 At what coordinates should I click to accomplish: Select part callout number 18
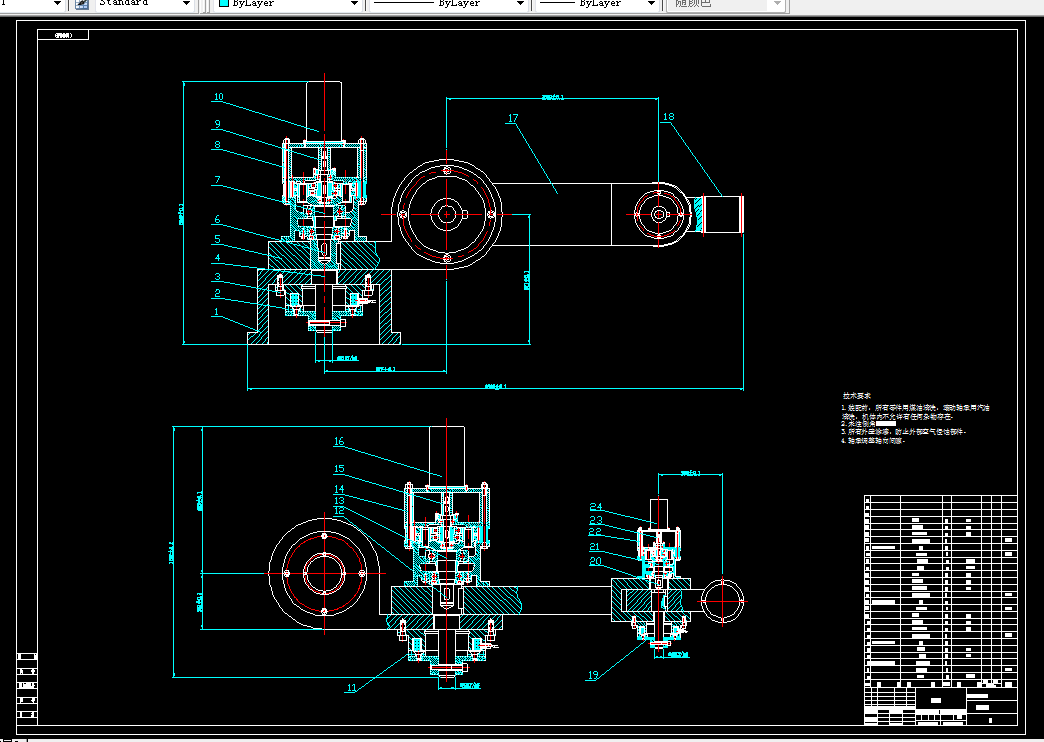(x=668, y=118)
